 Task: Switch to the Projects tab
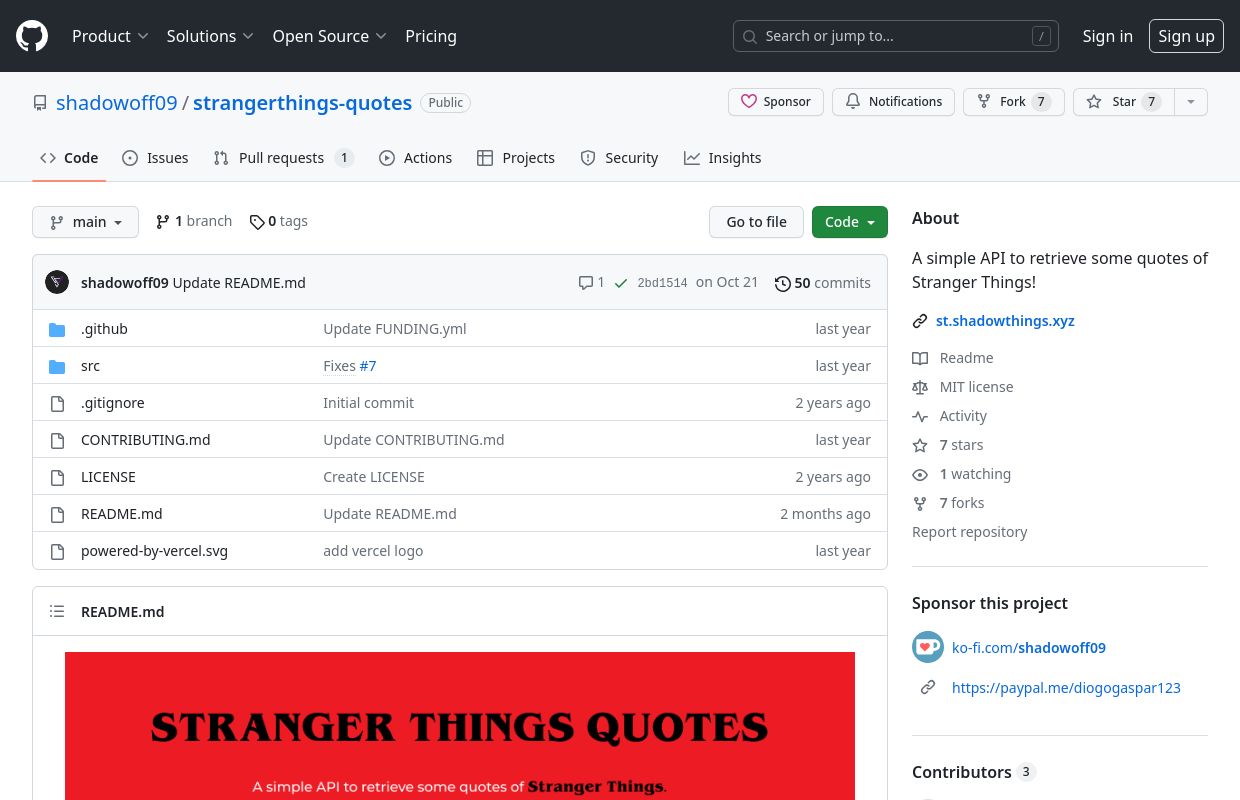click(x=516, y=158)
